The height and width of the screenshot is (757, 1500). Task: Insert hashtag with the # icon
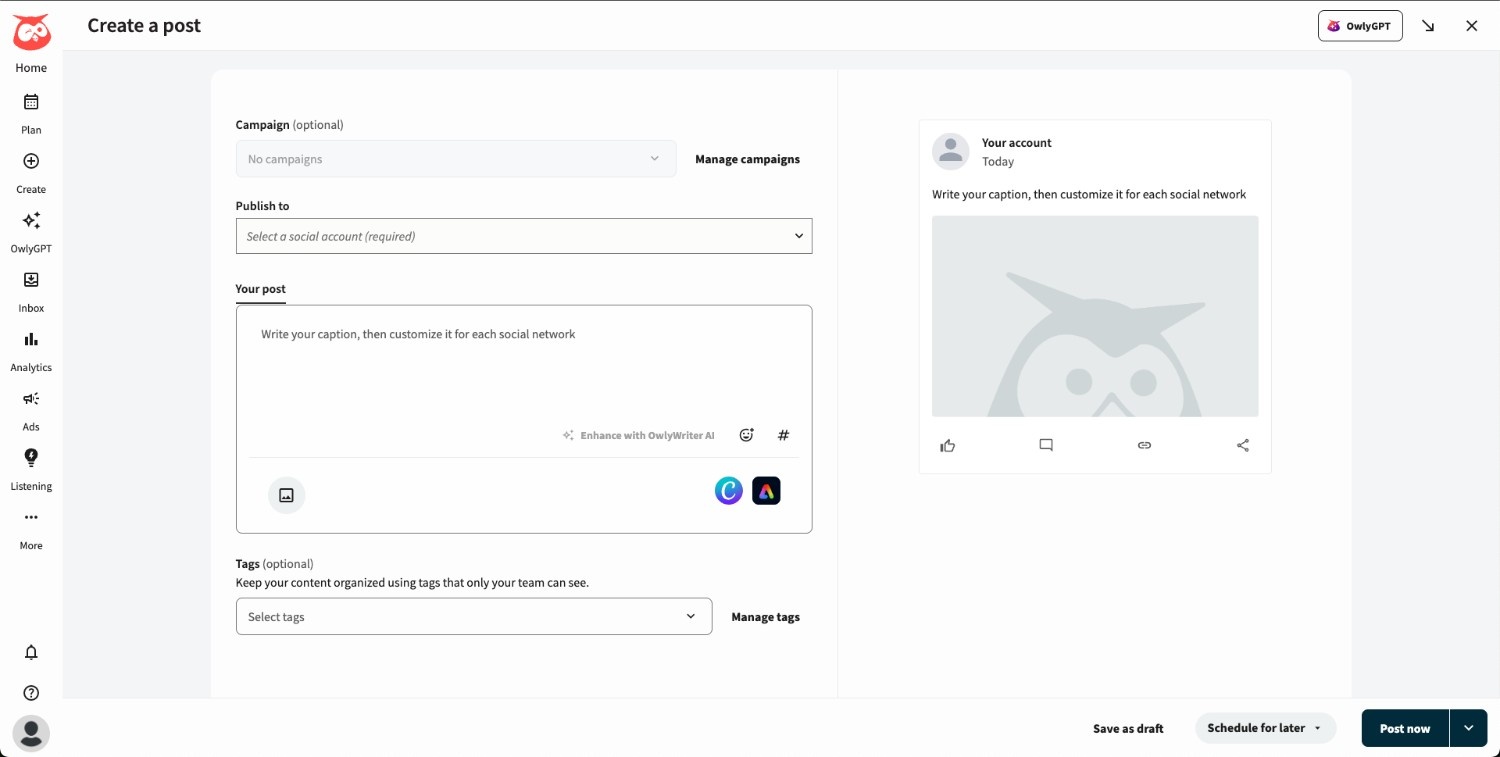[784, 435]
